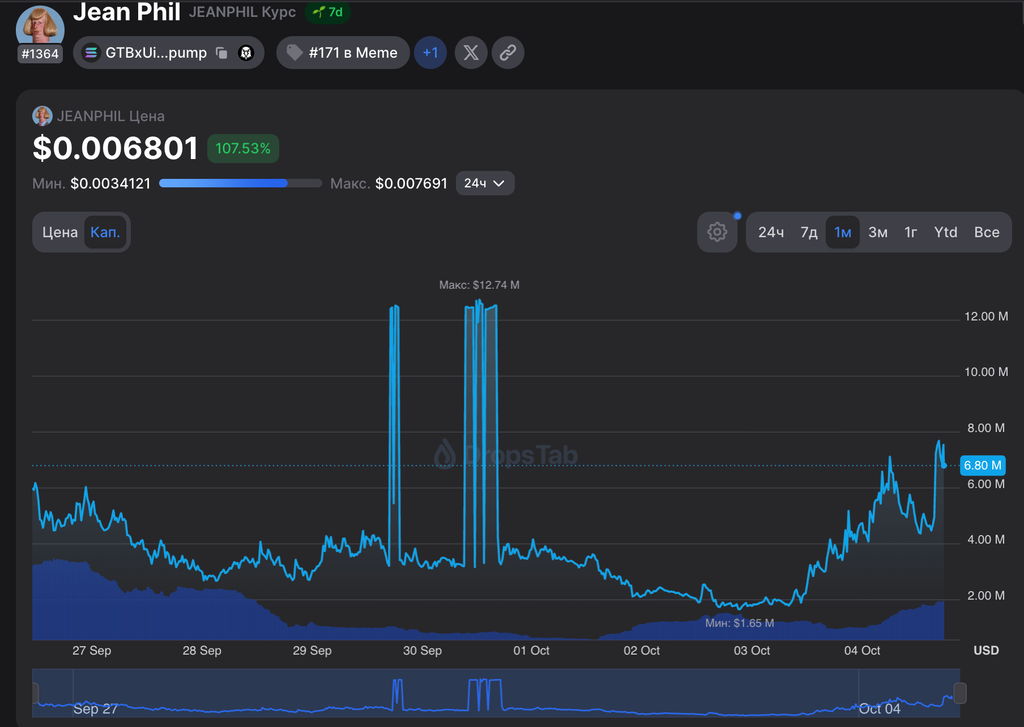The image size is (1024, 727).
Task: Select the Ytd chart timeframe
Action: (946, 232)
